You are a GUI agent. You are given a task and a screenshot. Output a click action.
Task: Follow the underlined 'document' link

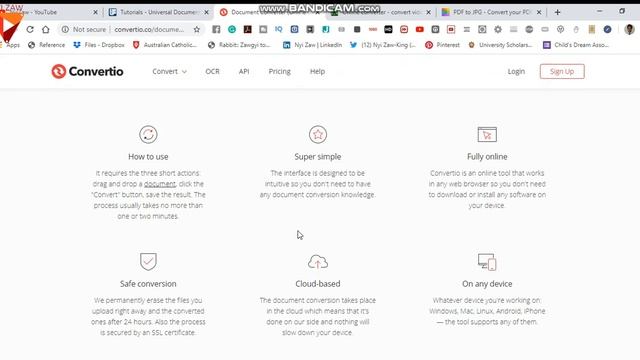tap(160, 184)
